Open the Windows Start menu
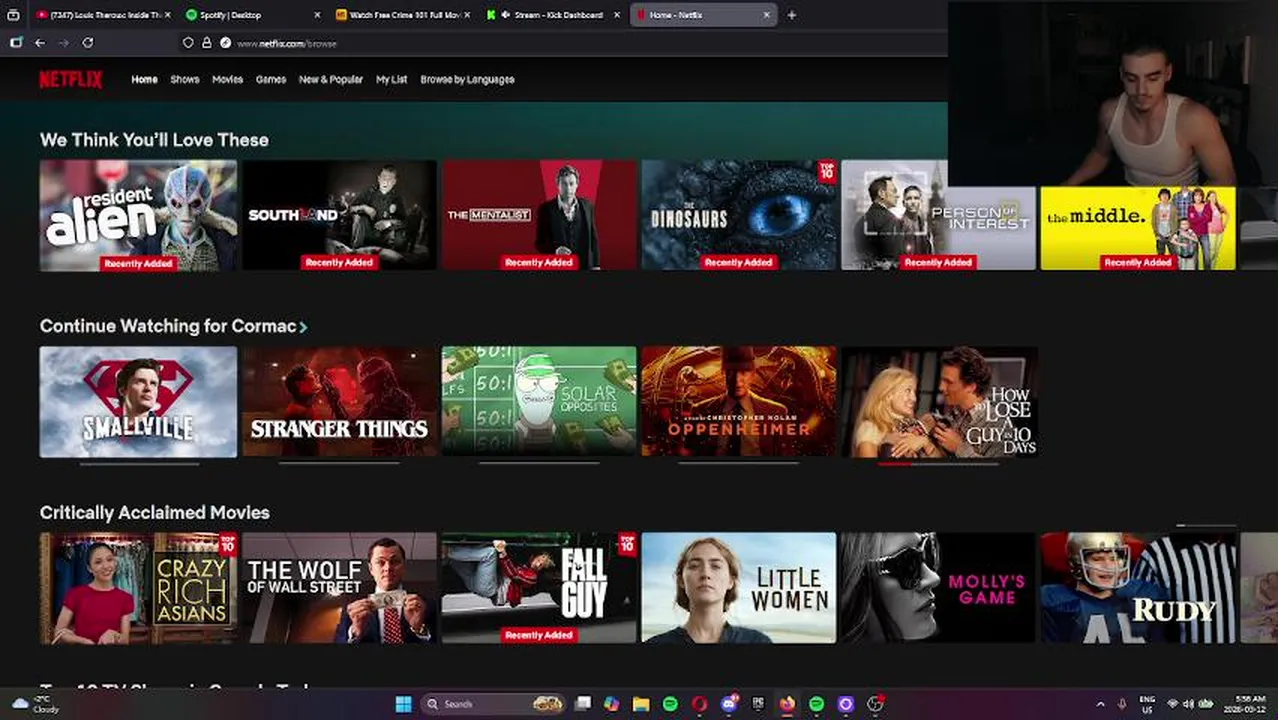This screenshot has width=1278, height=720. [403, 704]
